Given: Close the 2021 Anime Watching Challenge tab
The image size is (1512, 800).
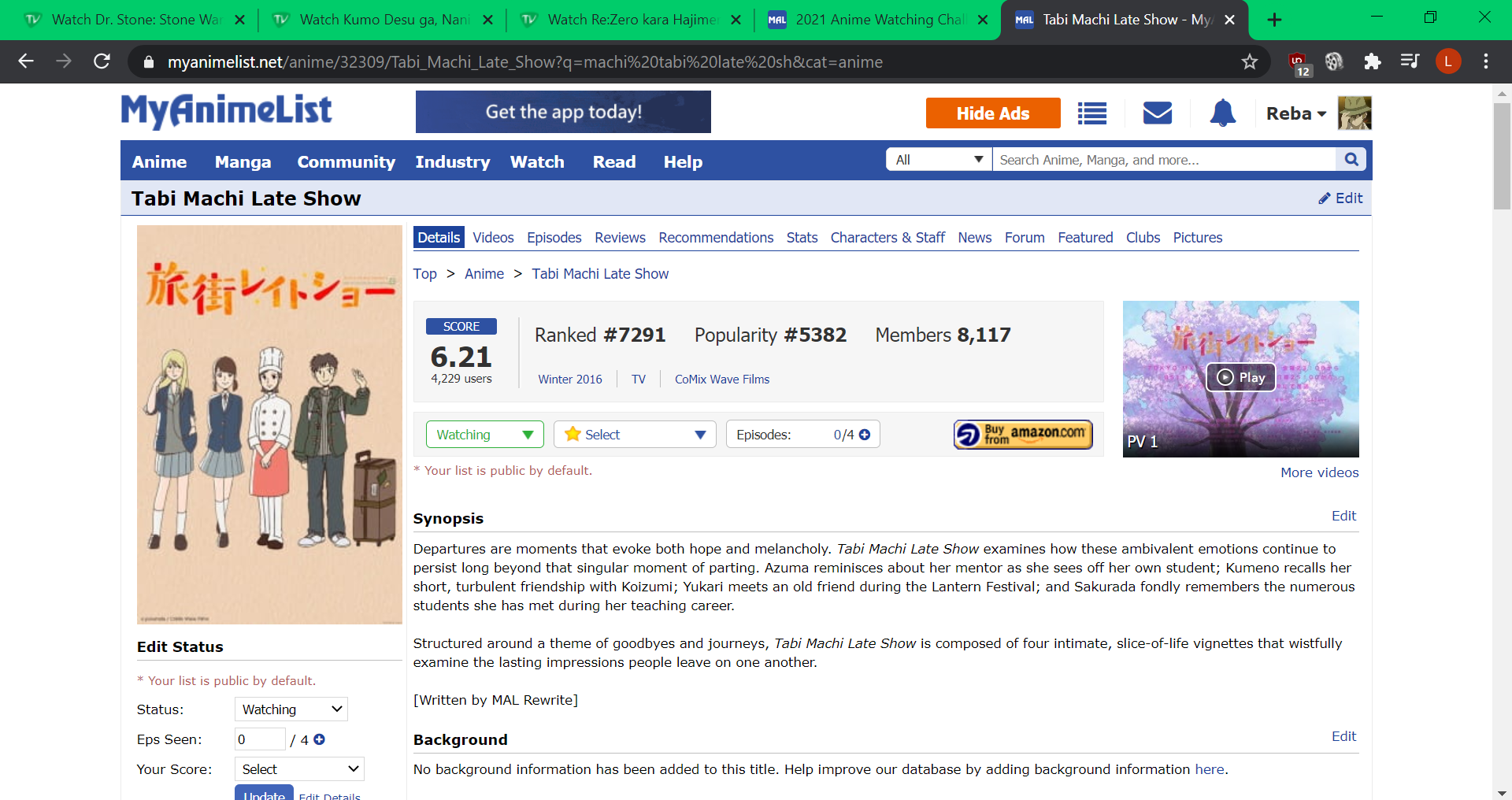Looking at the screenshot, I should pos(983,20).
